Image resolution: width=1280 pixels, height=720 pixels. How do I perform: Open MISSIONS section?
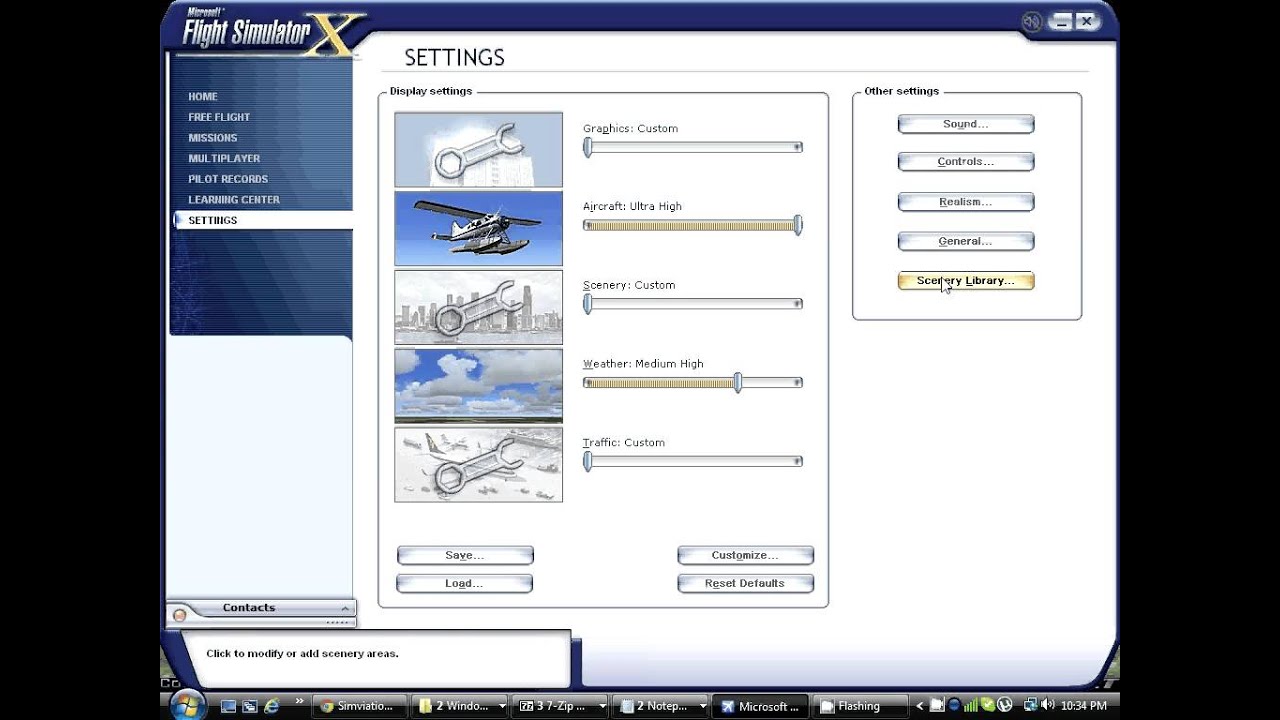point(213,138)
